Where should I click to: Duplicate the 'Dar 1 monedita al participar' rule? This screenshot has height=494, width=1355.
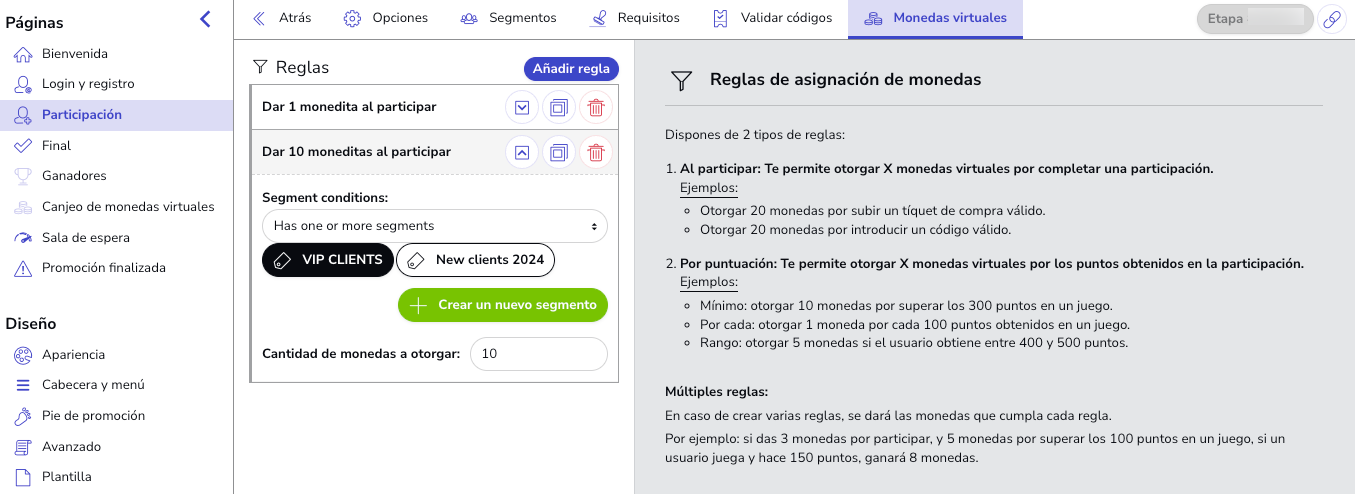point(559,107)
